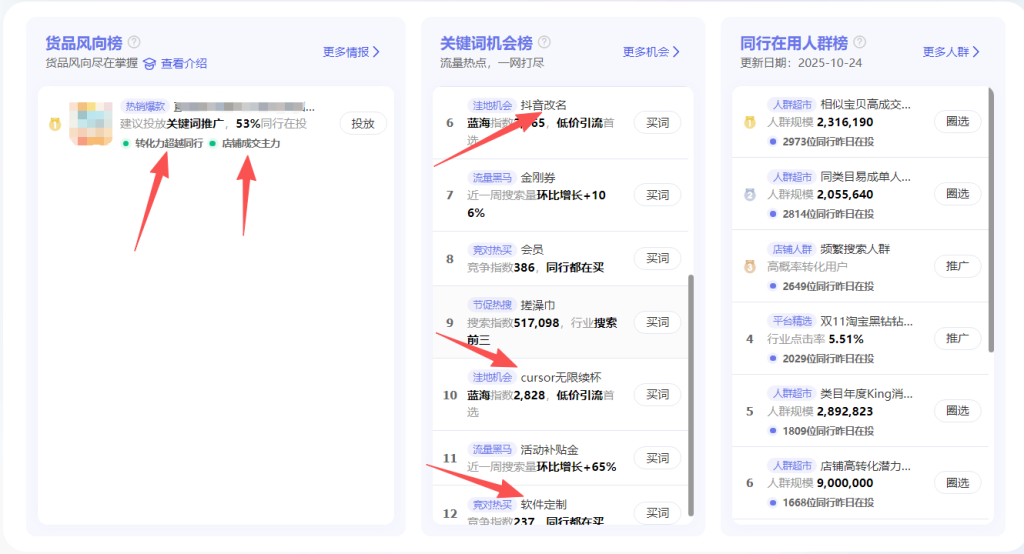
Task: Open 更多情报 link
Action: [x=351, y=52]
